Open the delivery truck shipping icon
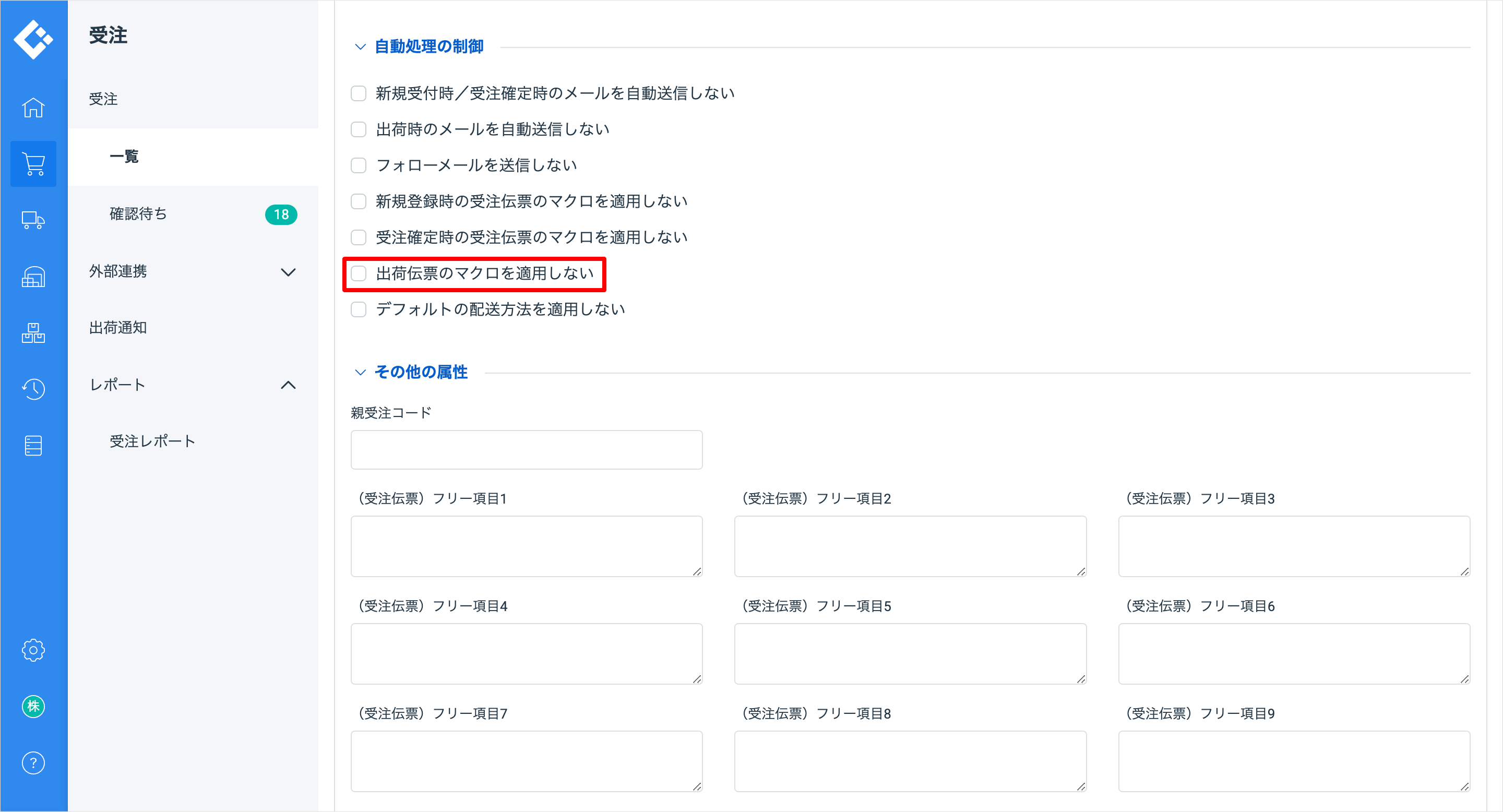1503x812 pixels. tap(33, 221)
